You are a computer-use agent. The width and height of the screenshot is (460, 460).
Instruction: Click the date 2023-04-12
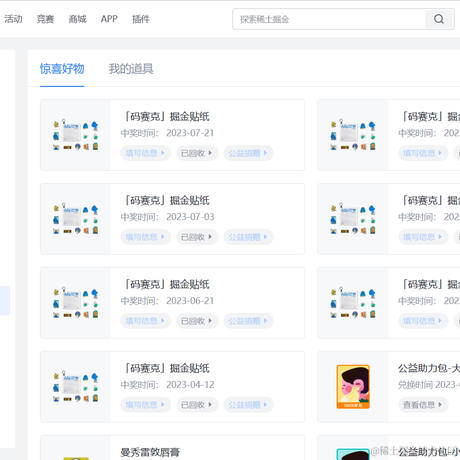[x=190, y=385]
